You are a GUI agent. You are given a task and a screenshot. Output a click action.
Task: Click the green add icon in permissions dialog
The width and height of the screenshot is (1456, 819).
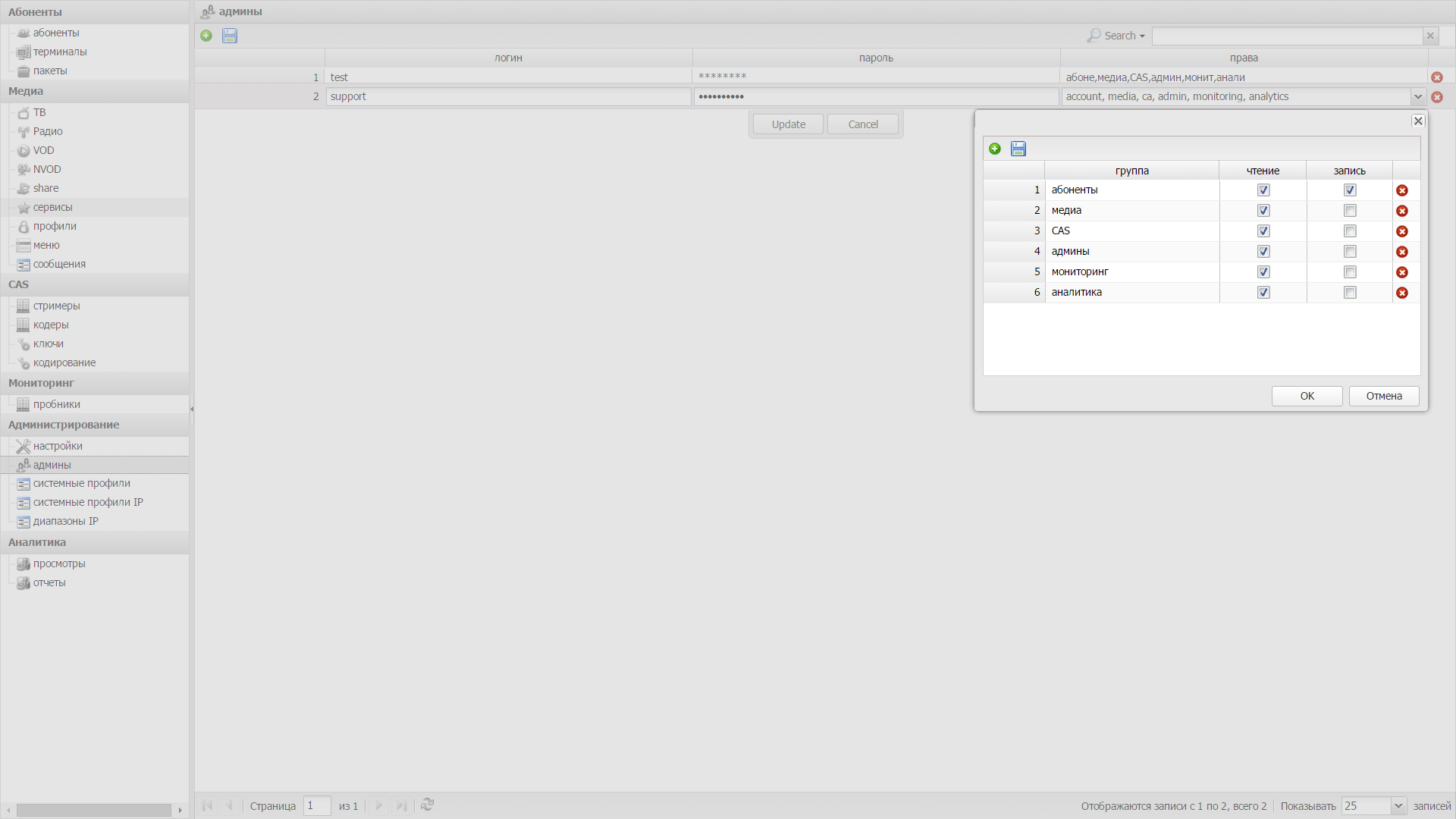click(995, 148)
